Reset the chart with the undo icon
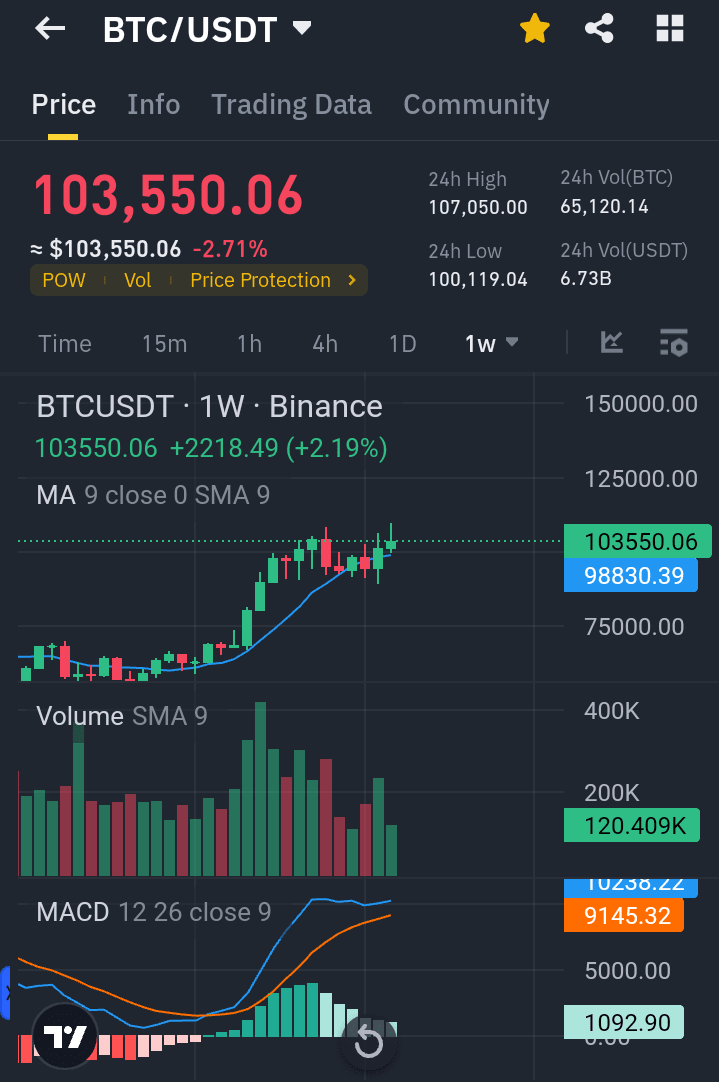 tap(369, 1043)
